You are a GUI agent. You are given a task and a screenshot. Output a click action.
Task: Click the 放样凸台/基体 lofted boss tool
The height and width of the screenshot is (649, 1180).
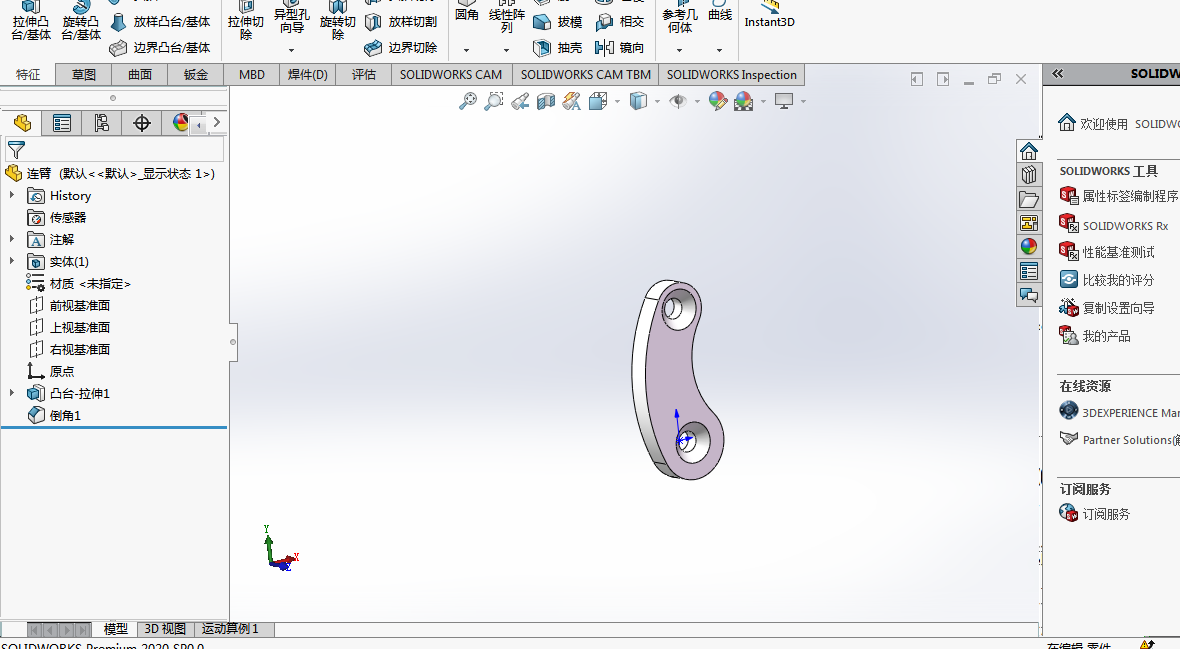pos(160,22)
